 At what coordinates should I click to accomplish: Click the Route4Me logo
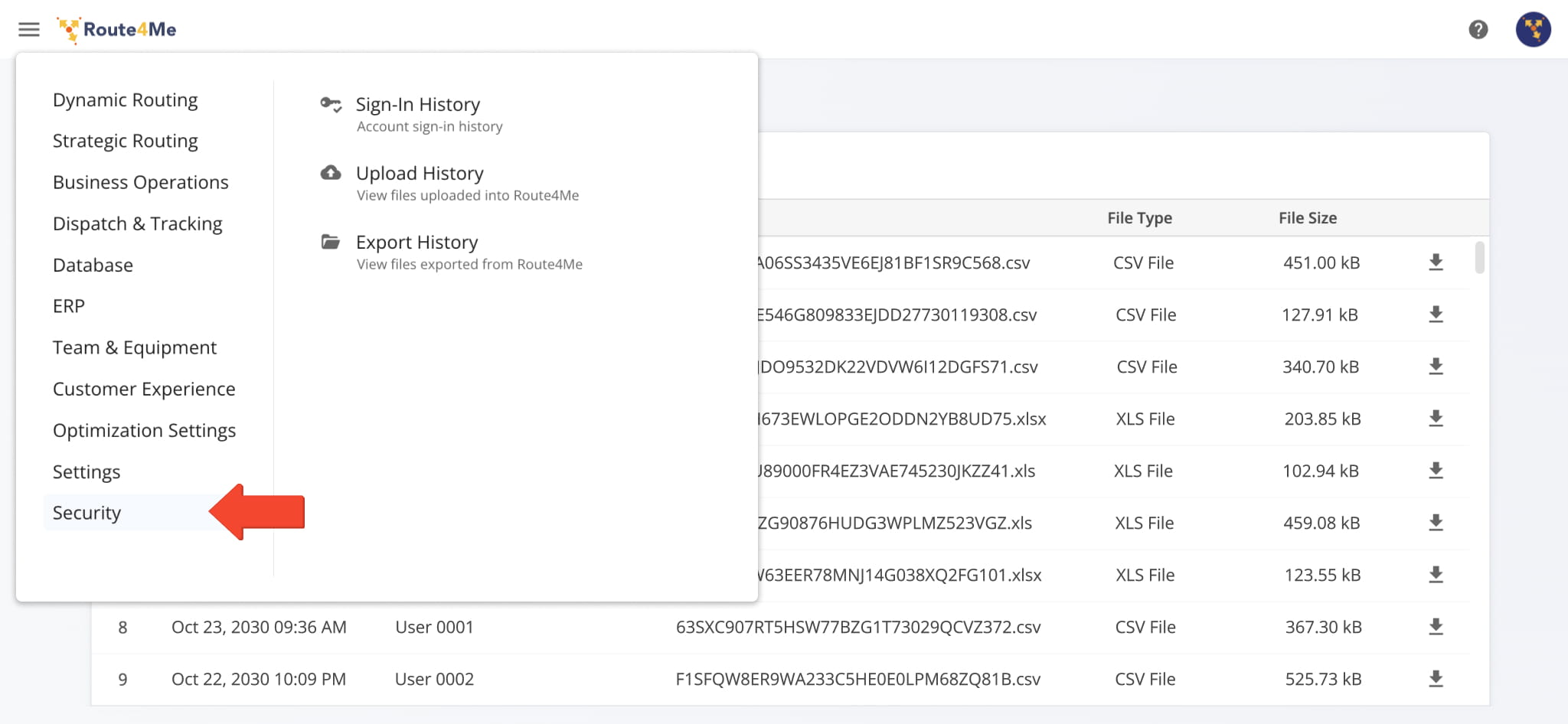(117, 30)
